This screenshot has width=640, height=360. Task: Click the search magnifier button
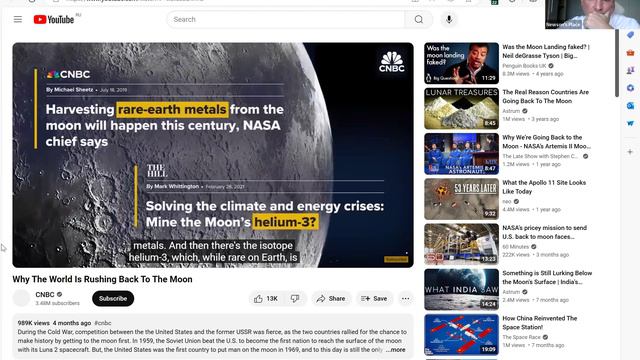point(418,19)
